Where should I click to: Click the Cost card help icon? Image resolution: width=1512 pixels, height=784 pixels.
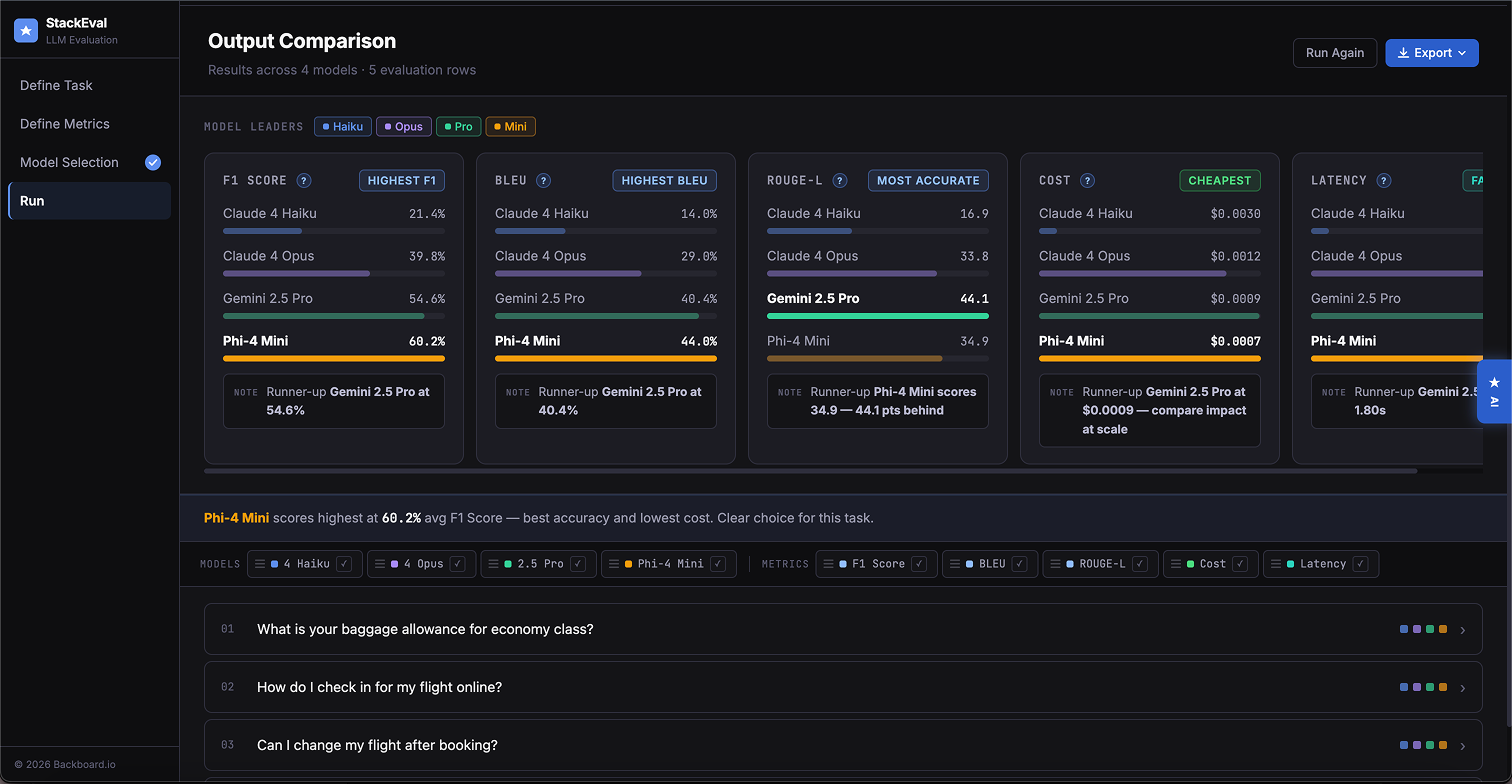[x=1087, y=181]
